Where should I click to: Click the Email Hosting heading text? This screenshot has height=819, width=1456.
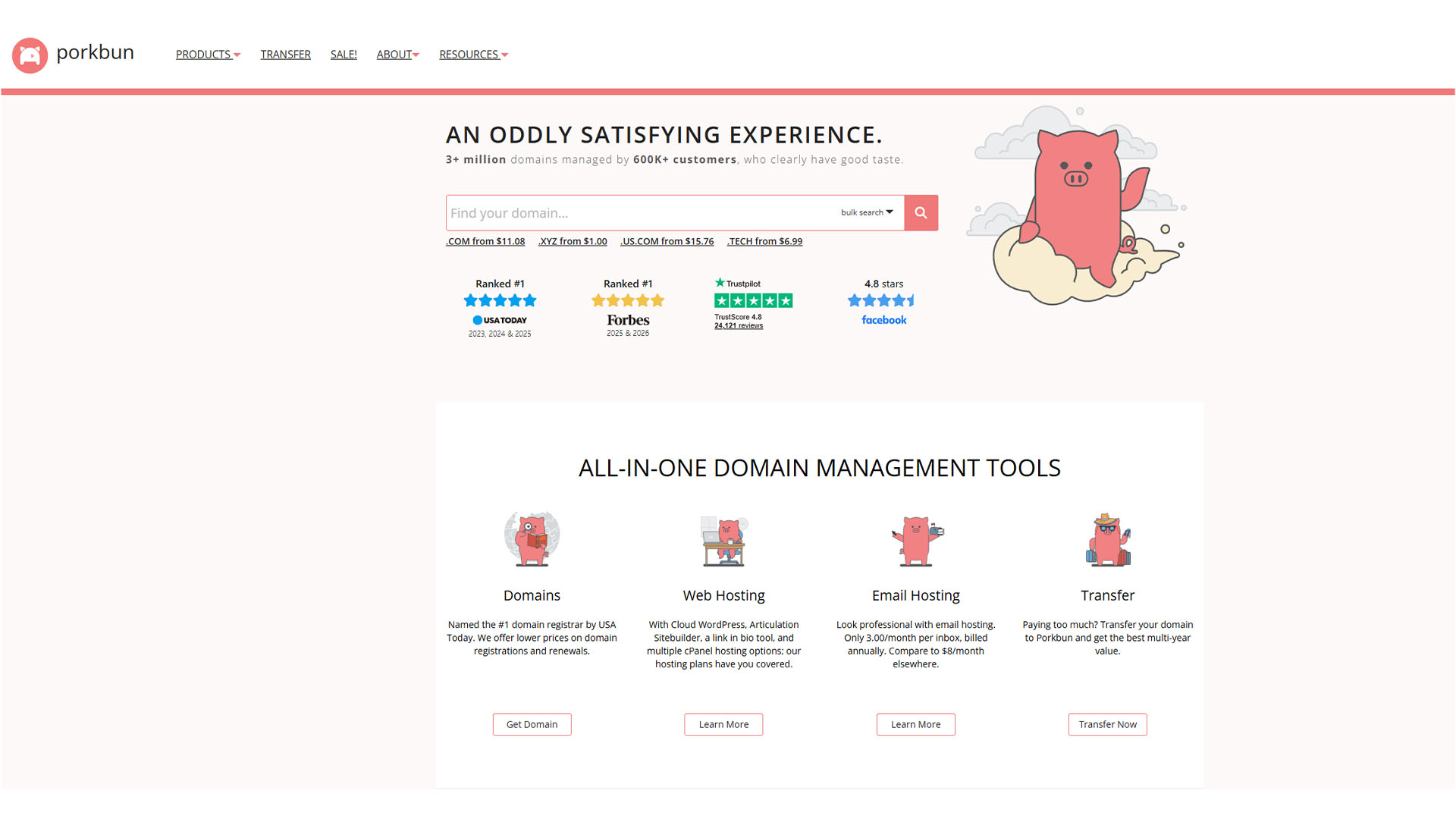[x=916, y=596]
